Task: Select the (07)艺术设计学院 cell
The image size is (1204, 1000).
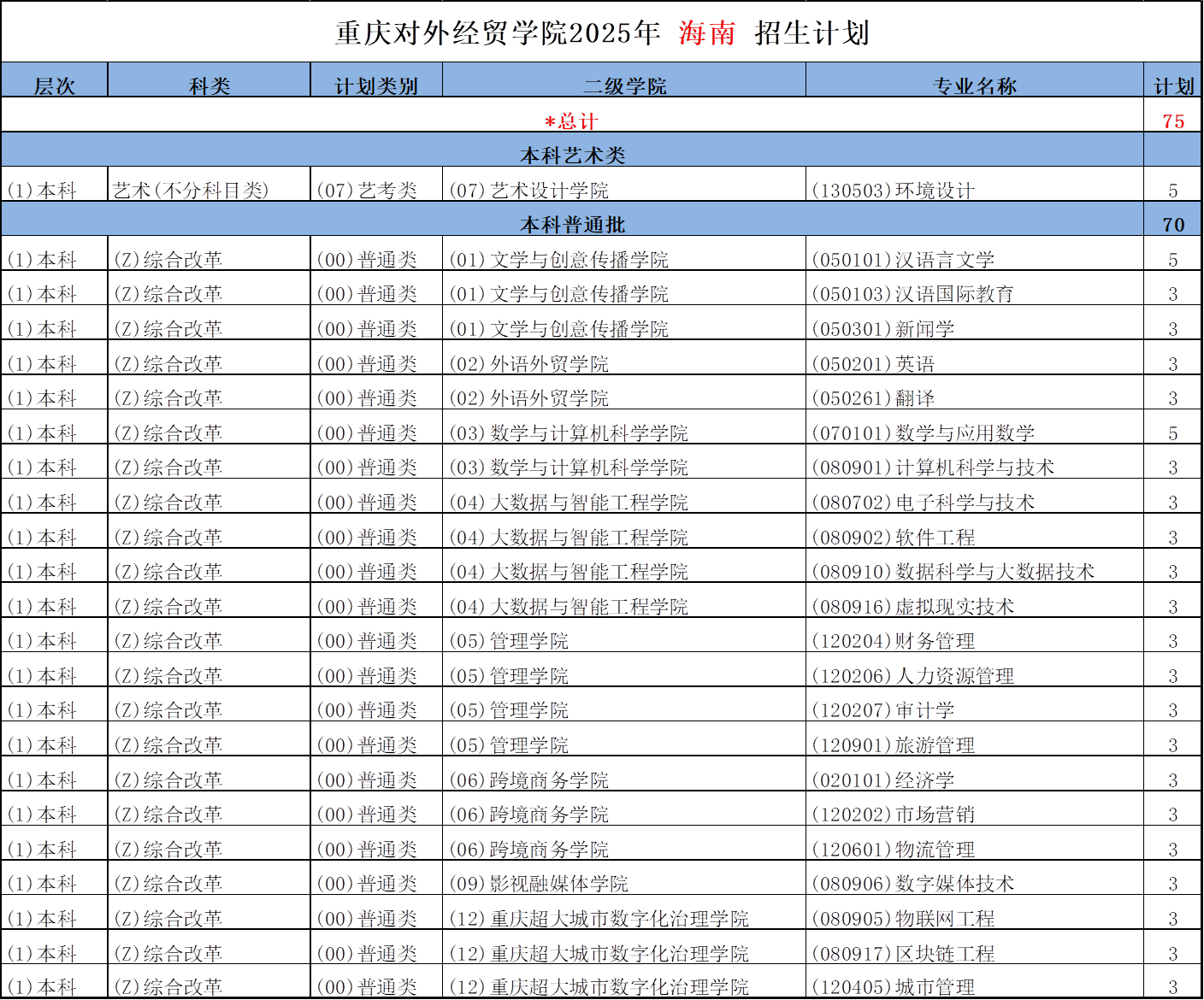Action: [528, 190]
